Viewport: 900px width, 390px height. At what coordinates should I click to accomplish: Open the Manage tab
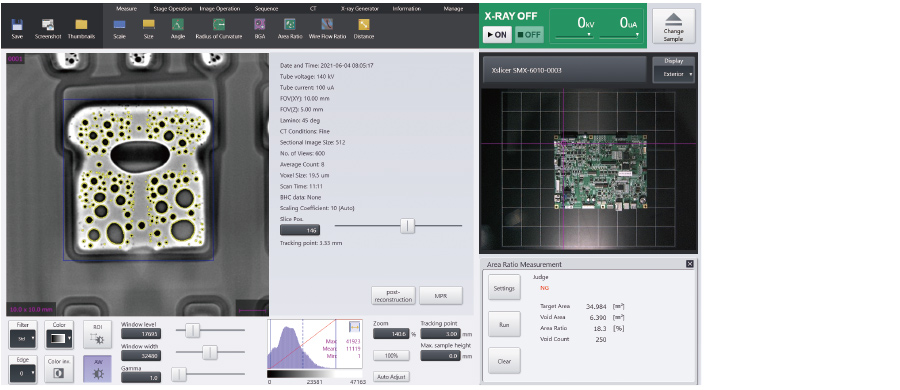tap(453, 9)
